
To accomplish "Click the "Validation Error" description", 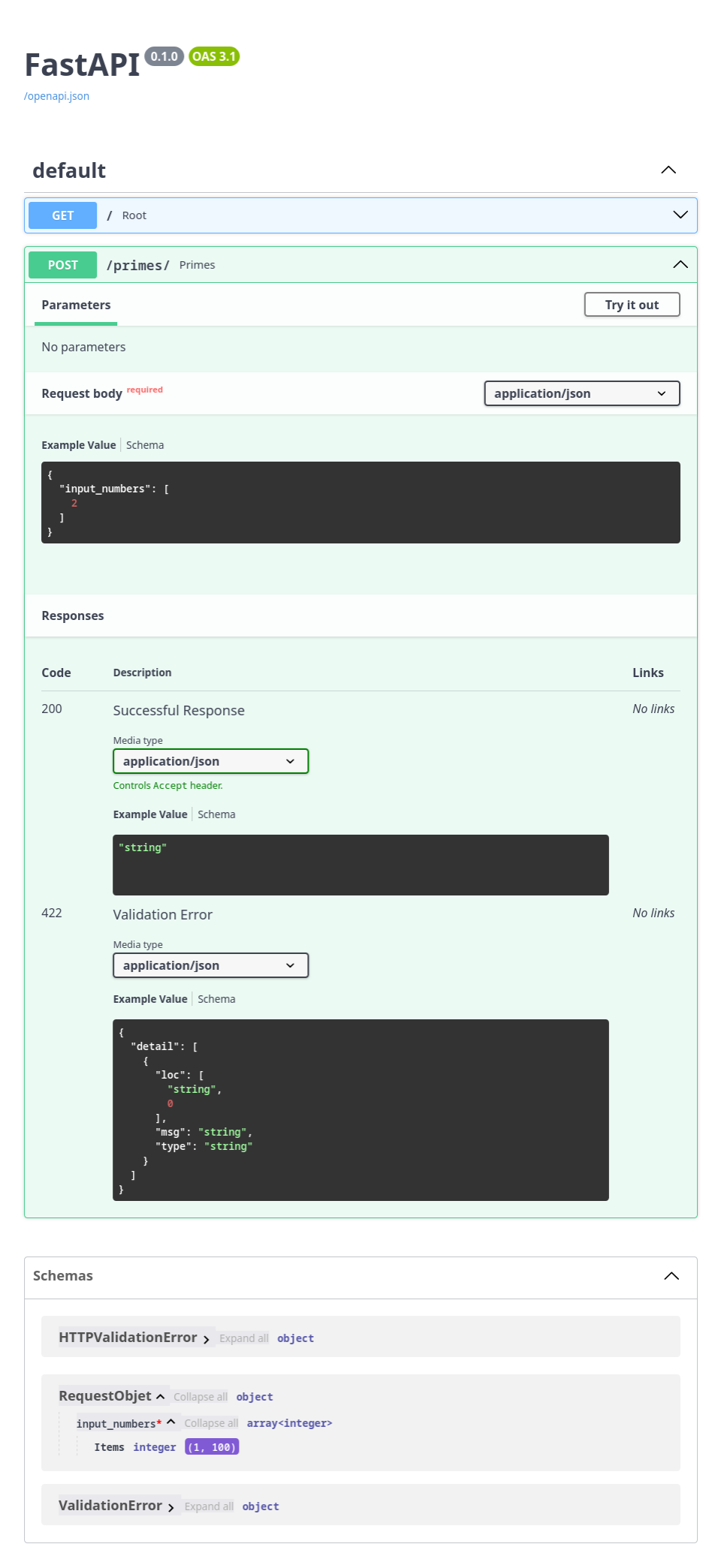I will [163, 914].
